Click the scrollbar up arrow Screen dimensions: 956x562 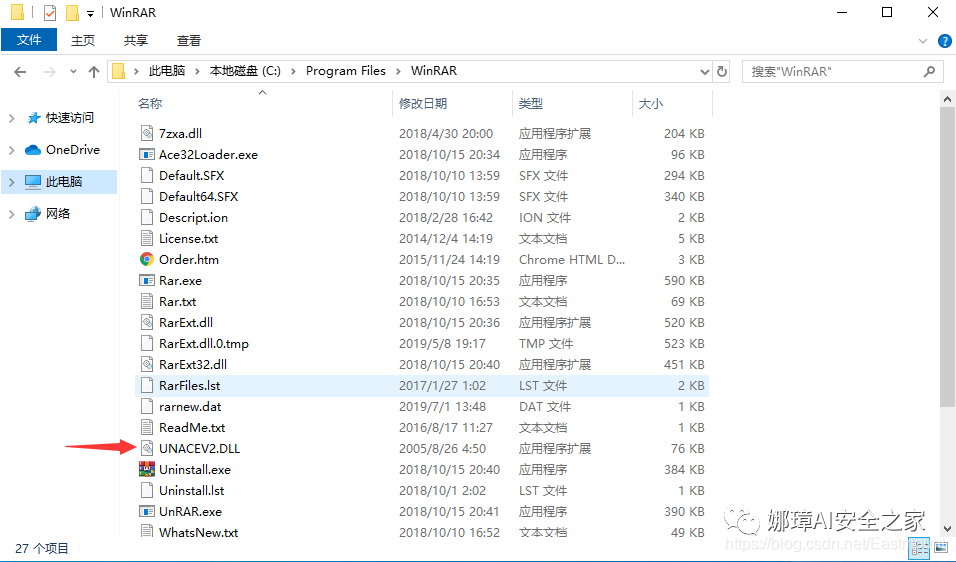(947, 99)
